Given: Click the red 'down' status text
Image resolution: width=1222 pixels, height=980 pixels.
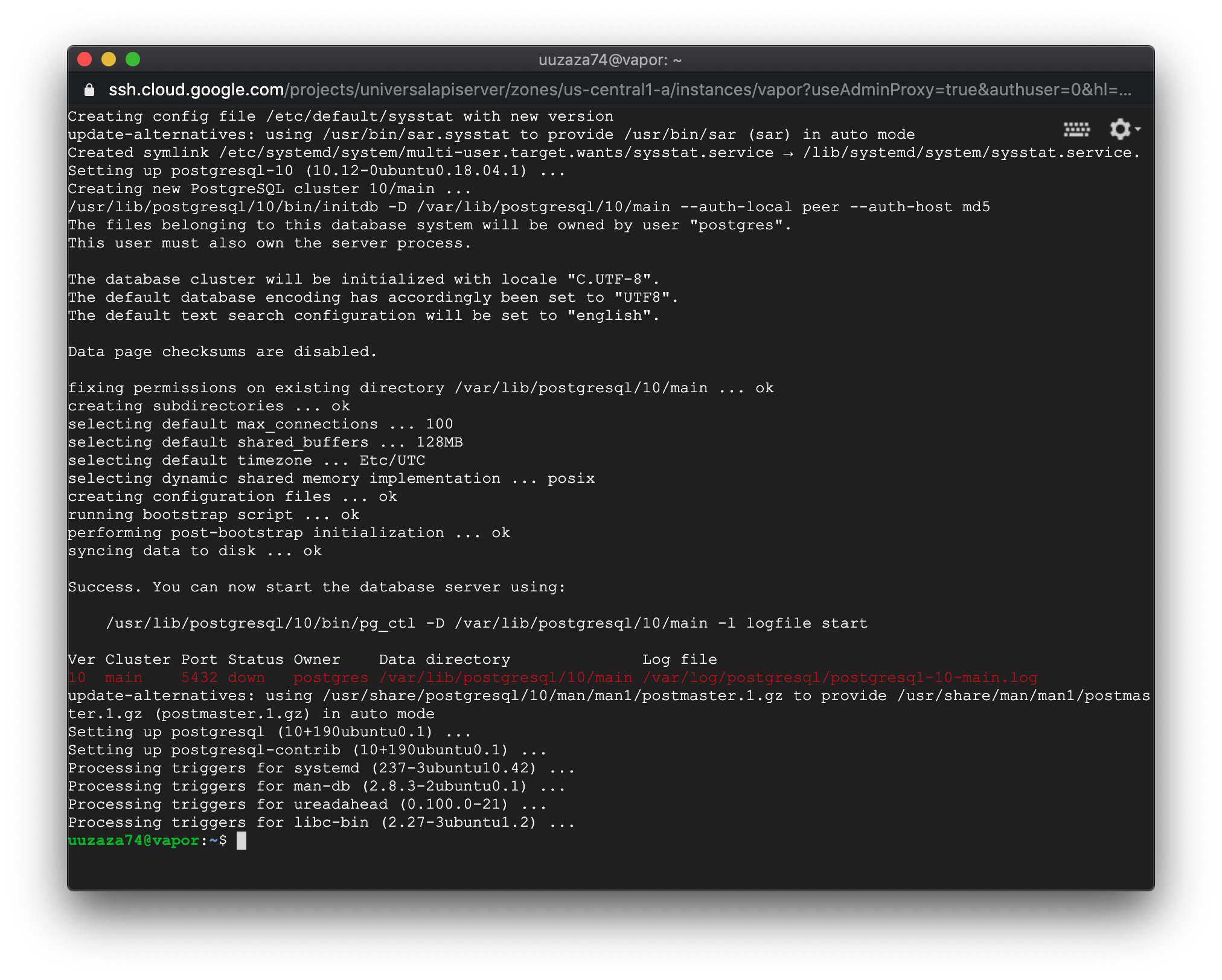Looking at the screenshot, I should point(246,678).
